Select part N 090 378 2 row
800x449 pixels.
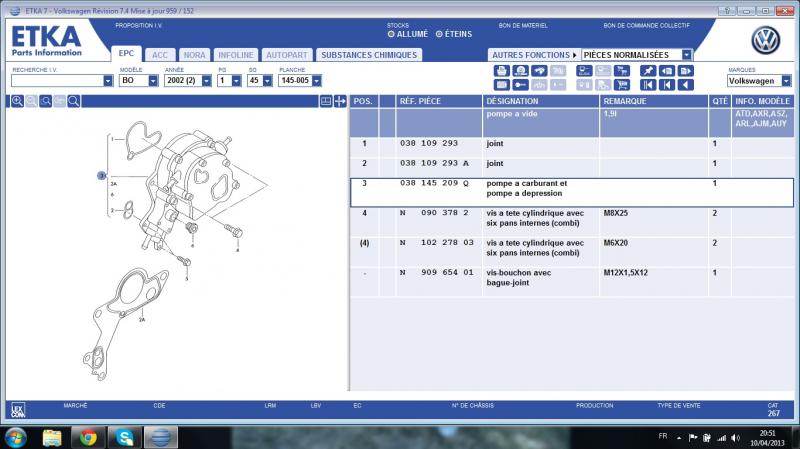click(571, 222)
